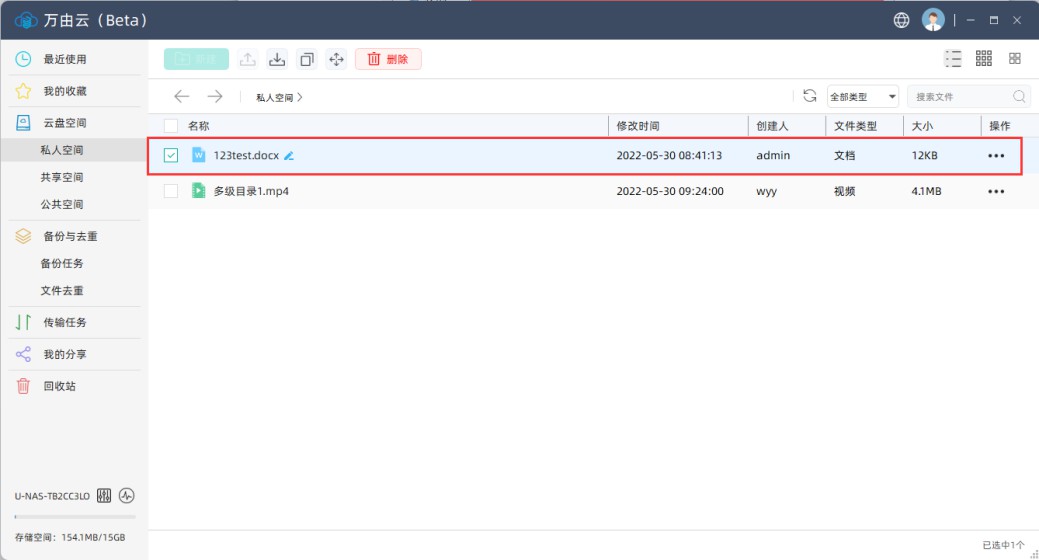
Task: Open the NAS activity monitor icon
Action: coord(127,496)
